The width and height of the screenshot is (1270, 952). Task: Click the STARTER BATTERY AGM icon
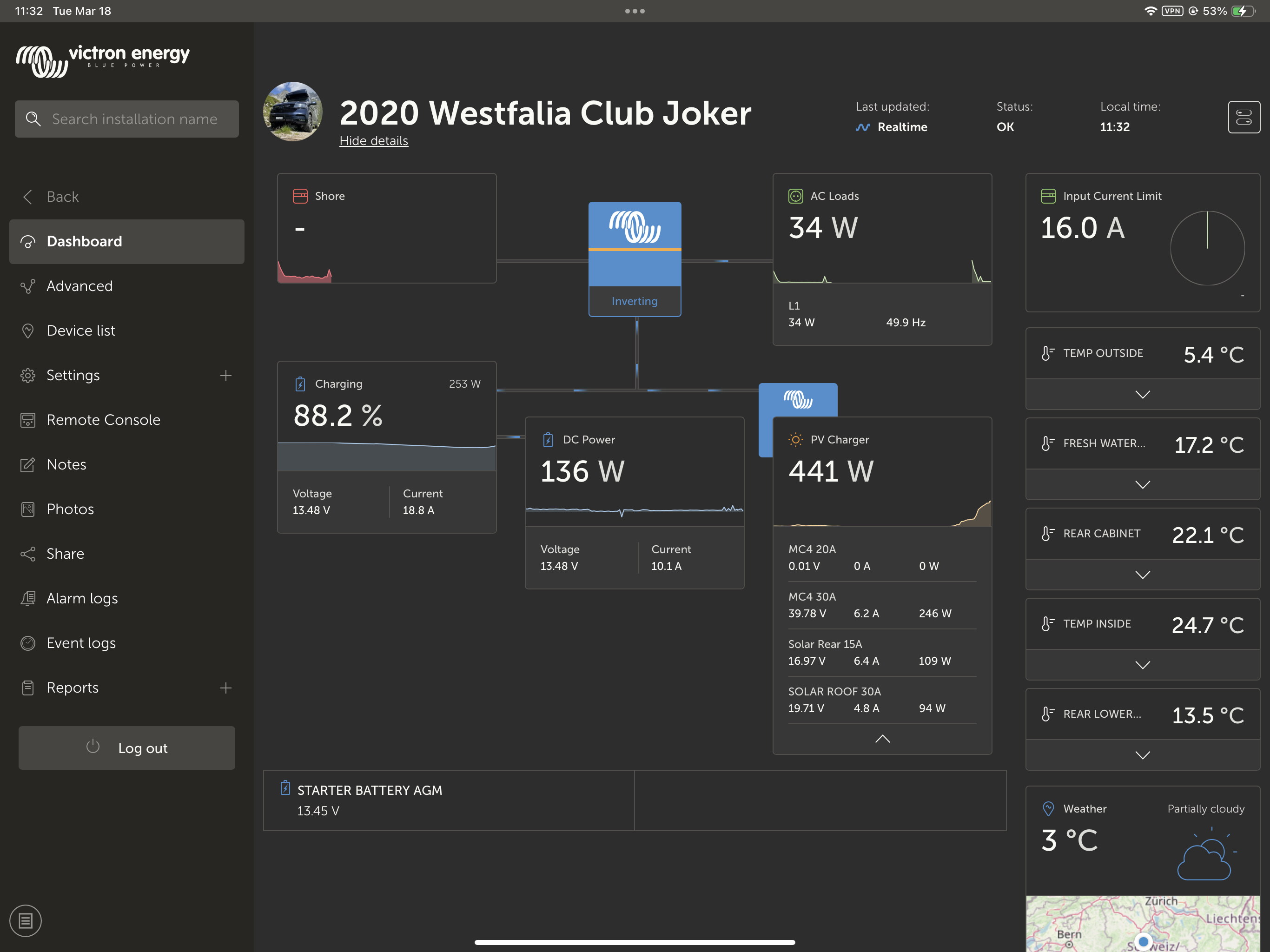pyautogui.click(x=285, y=788)
